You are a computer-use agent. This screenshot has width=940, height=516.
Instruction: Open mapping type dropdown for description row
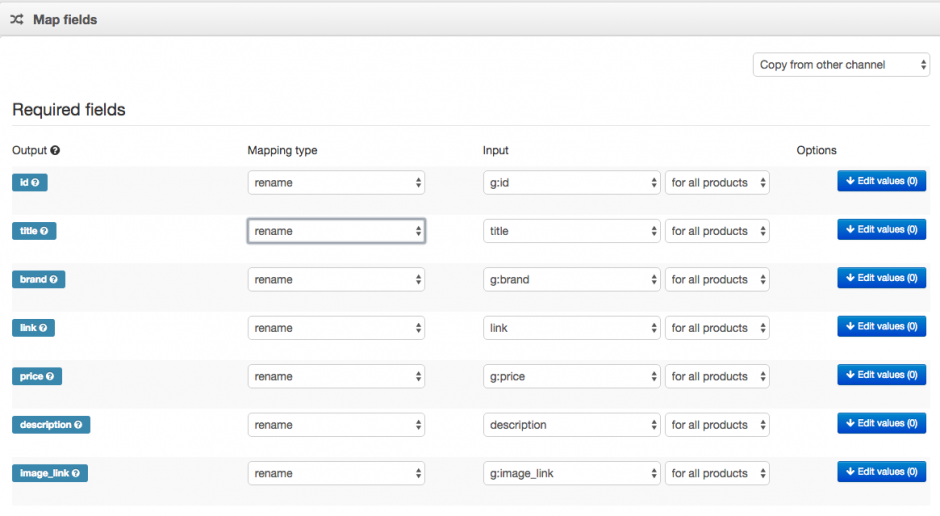pyautogui.click(x=336, y=425)
